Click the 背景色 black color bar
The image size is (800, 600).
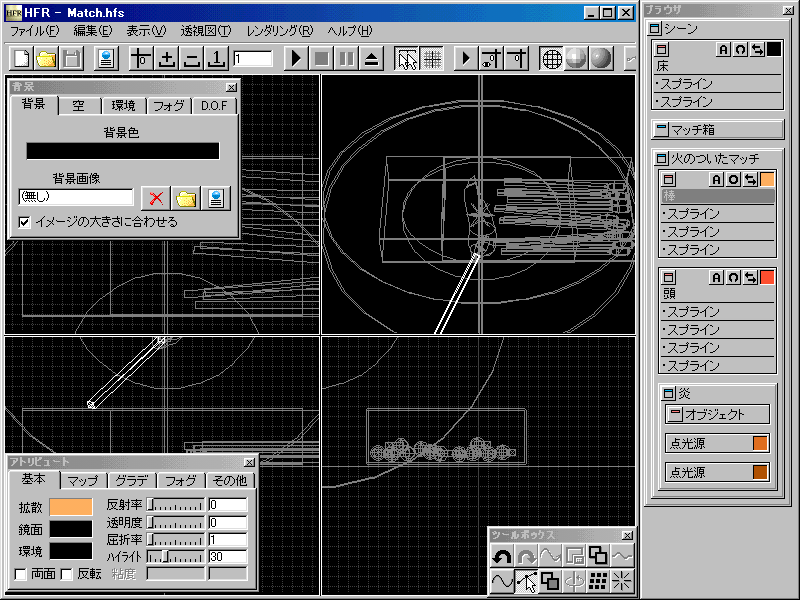point(123,151)
